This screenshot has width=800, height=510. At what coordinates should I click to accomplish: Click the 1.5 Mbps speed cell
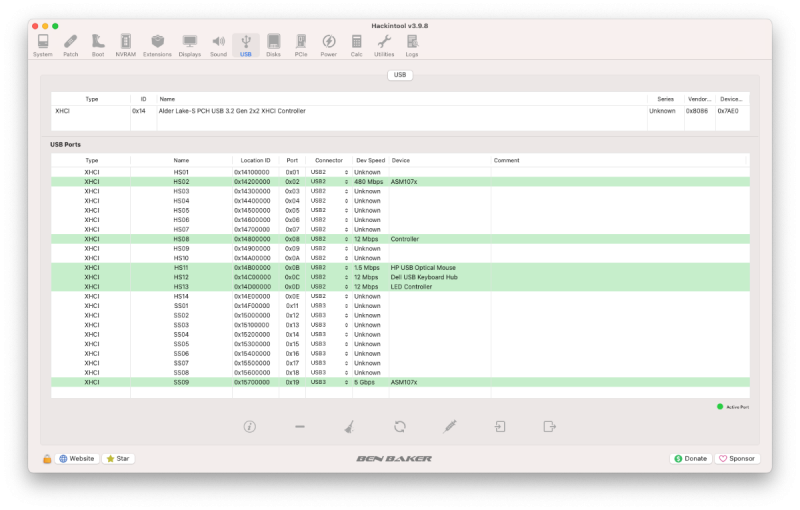tap(367, 268)
